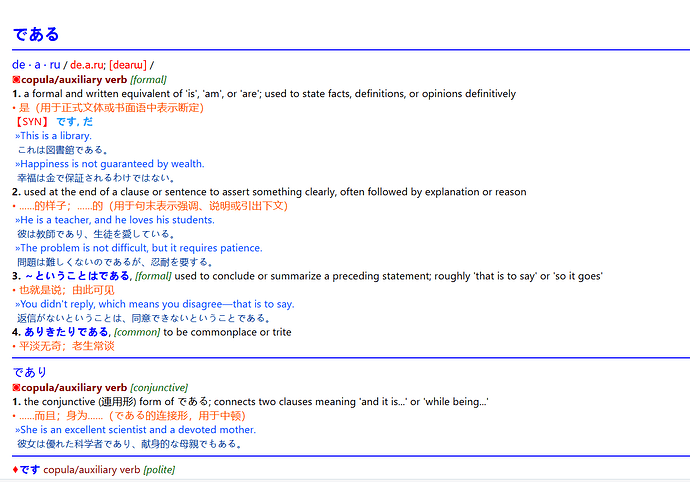The width and height of the screenshot is (690, 482).
Task: Click Japanese sentence 彼女は優れた科学者であり、献身的な母親でもある。
Action: (130, 444)
